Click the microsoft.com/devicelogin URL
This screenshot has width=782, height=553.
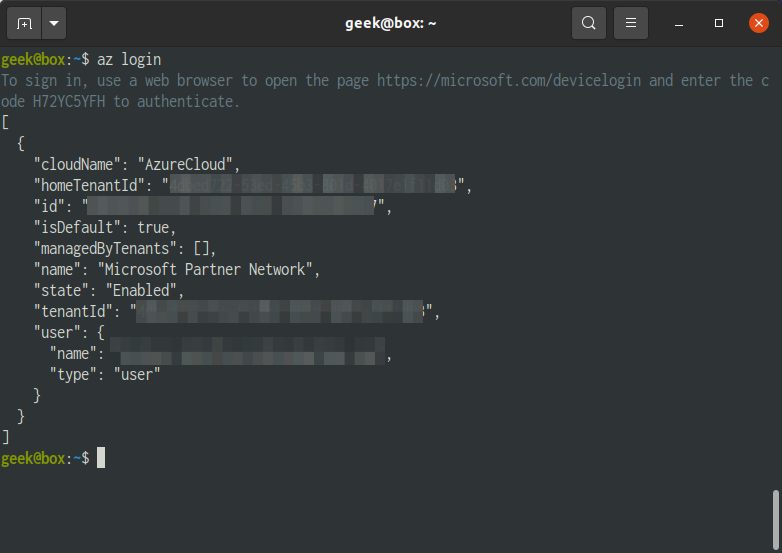click(x=509, y=80)
